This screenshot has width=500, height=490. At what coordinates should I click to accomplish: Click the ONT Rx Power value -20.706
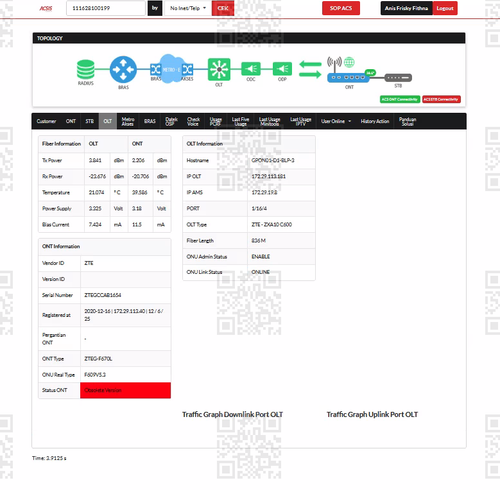pyautogui.click(x=141, y=176)
